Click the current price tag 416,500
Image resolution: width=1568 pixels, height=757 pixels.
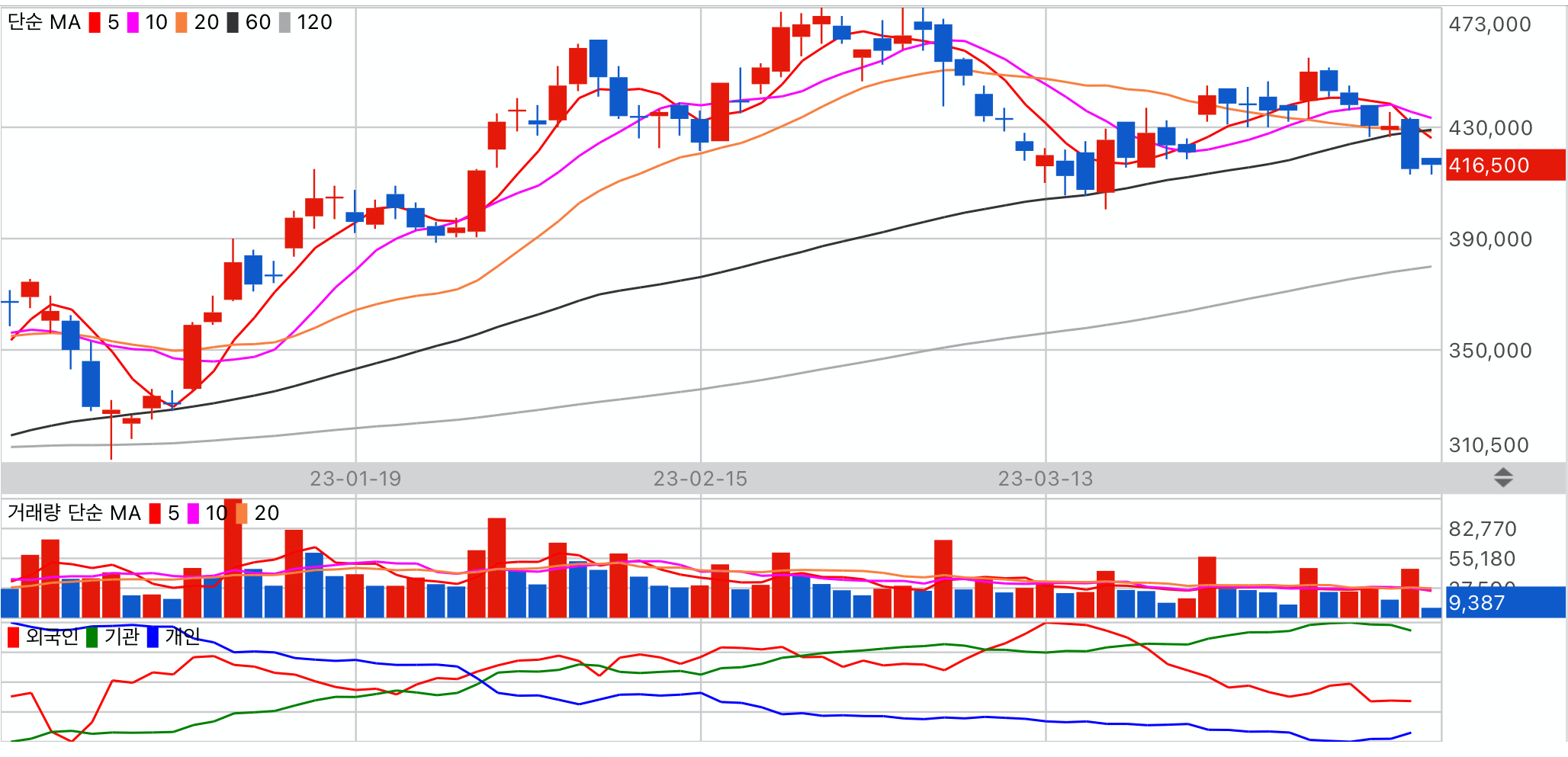pos(1505,165)
